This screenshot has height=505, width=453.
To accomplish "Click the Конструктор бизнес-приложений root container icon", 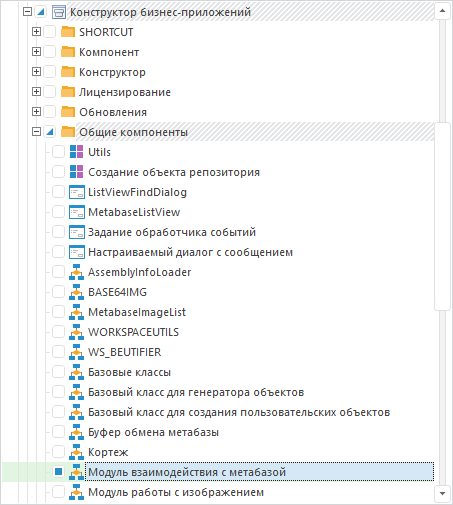I will point(59,12).
